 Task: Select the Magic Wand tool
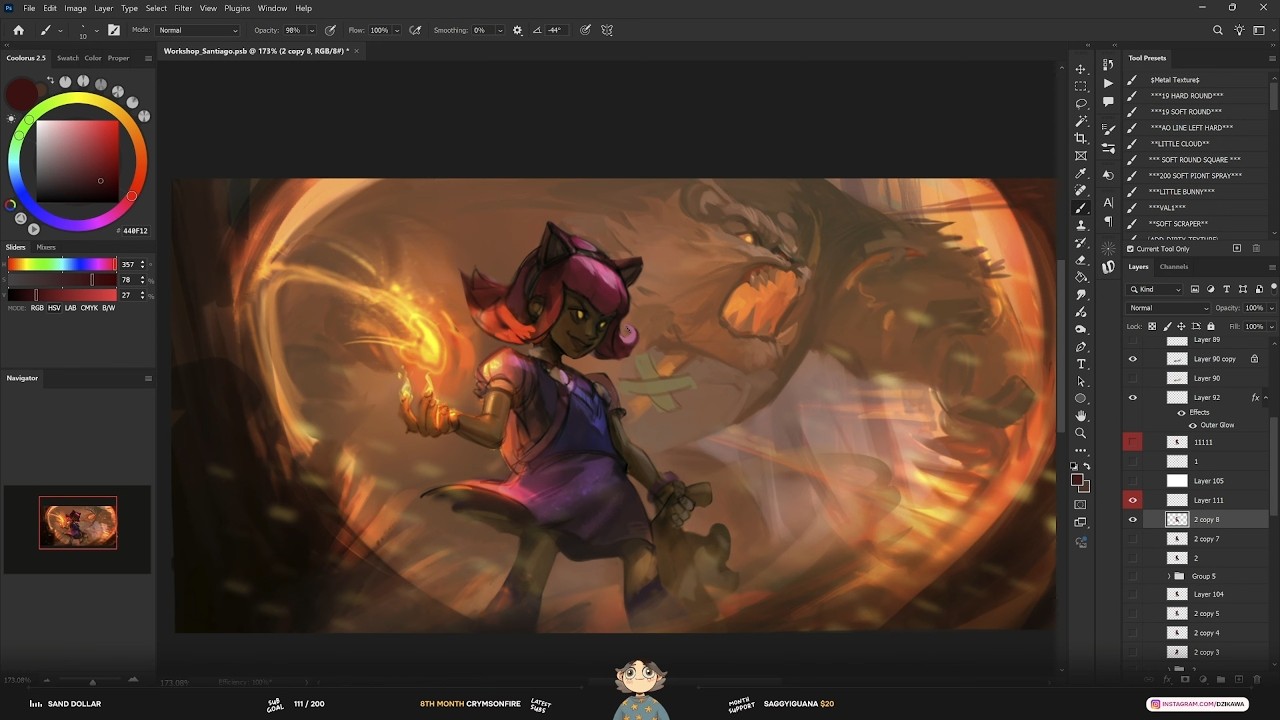point(1080,121)
